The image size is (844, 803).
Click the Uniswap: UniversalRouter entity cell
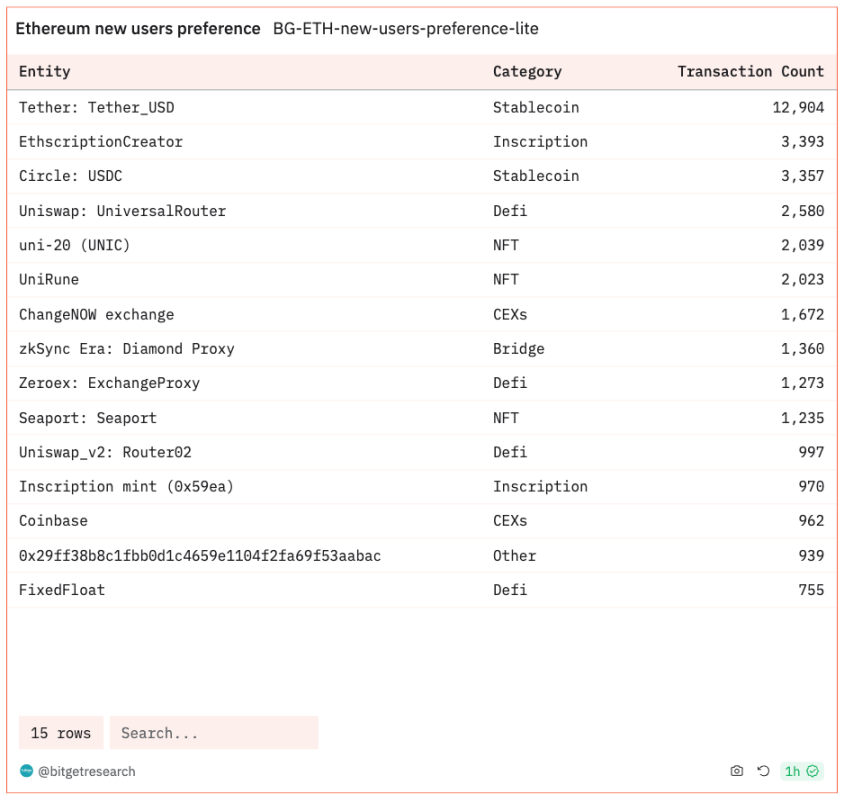tap(122, 211)
